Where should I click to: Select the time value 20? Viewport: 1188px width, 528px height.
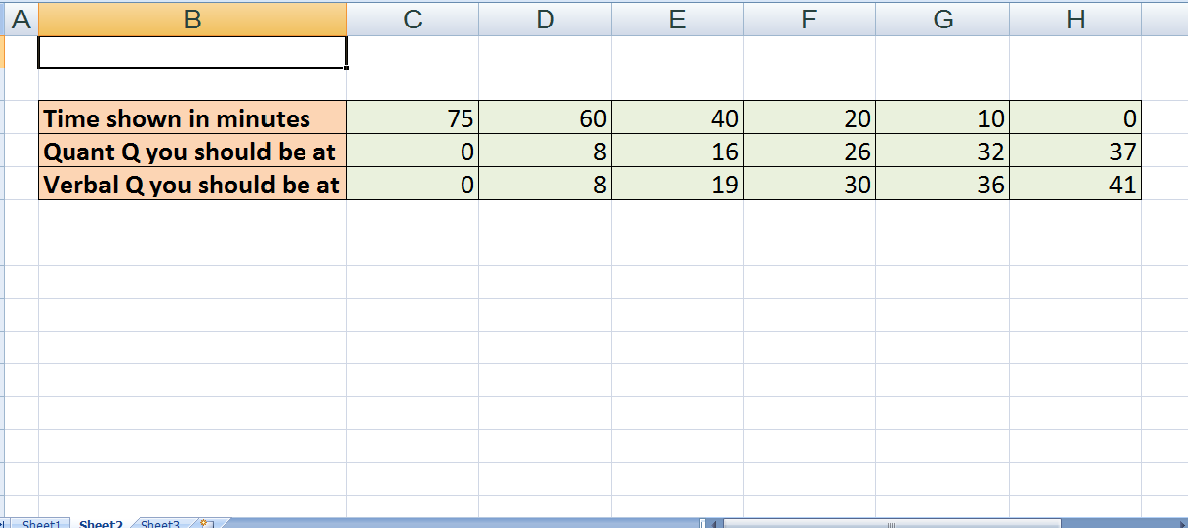(809, 117)
